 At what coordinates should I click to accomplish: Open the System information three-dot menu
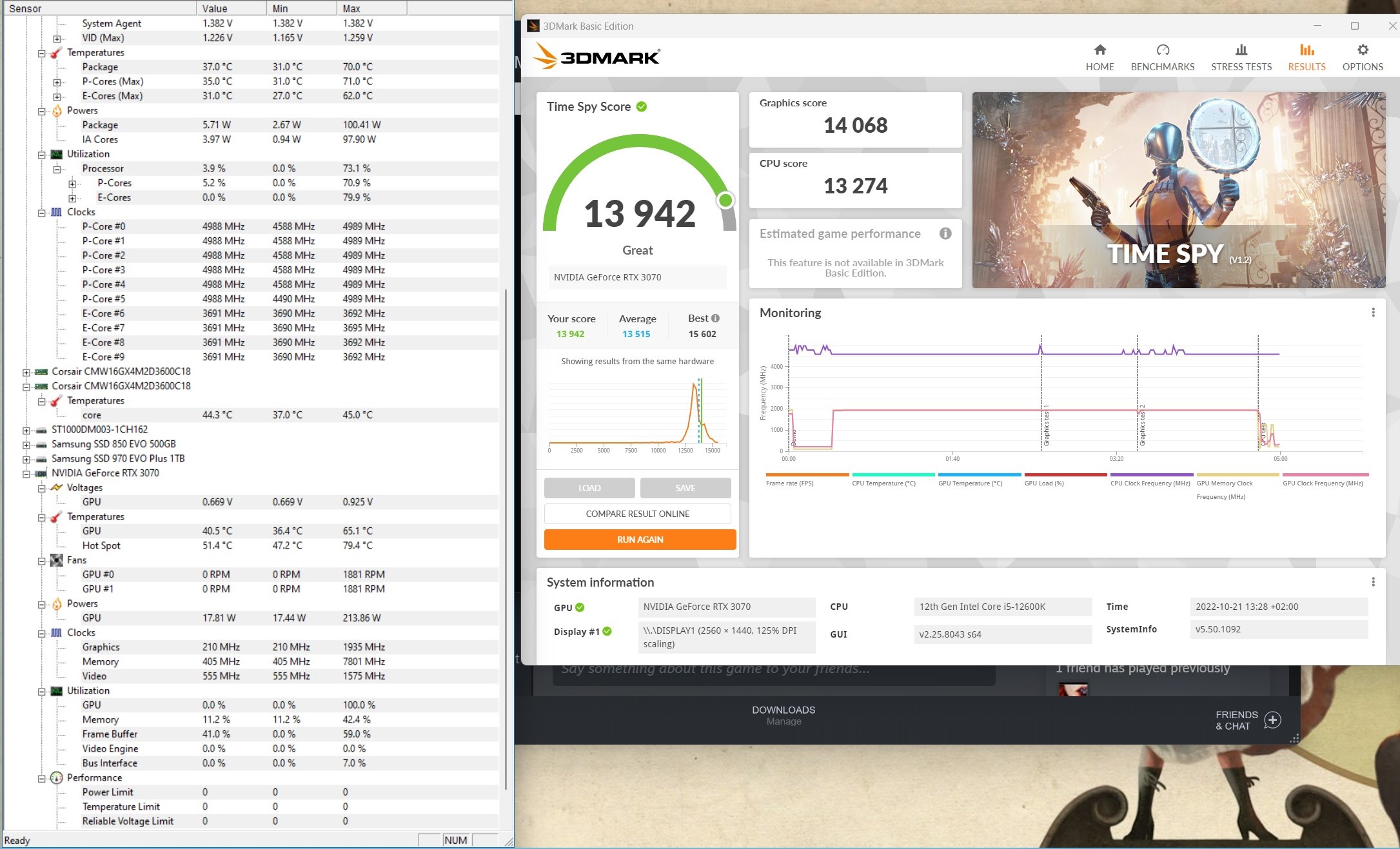coord(1373,582)
